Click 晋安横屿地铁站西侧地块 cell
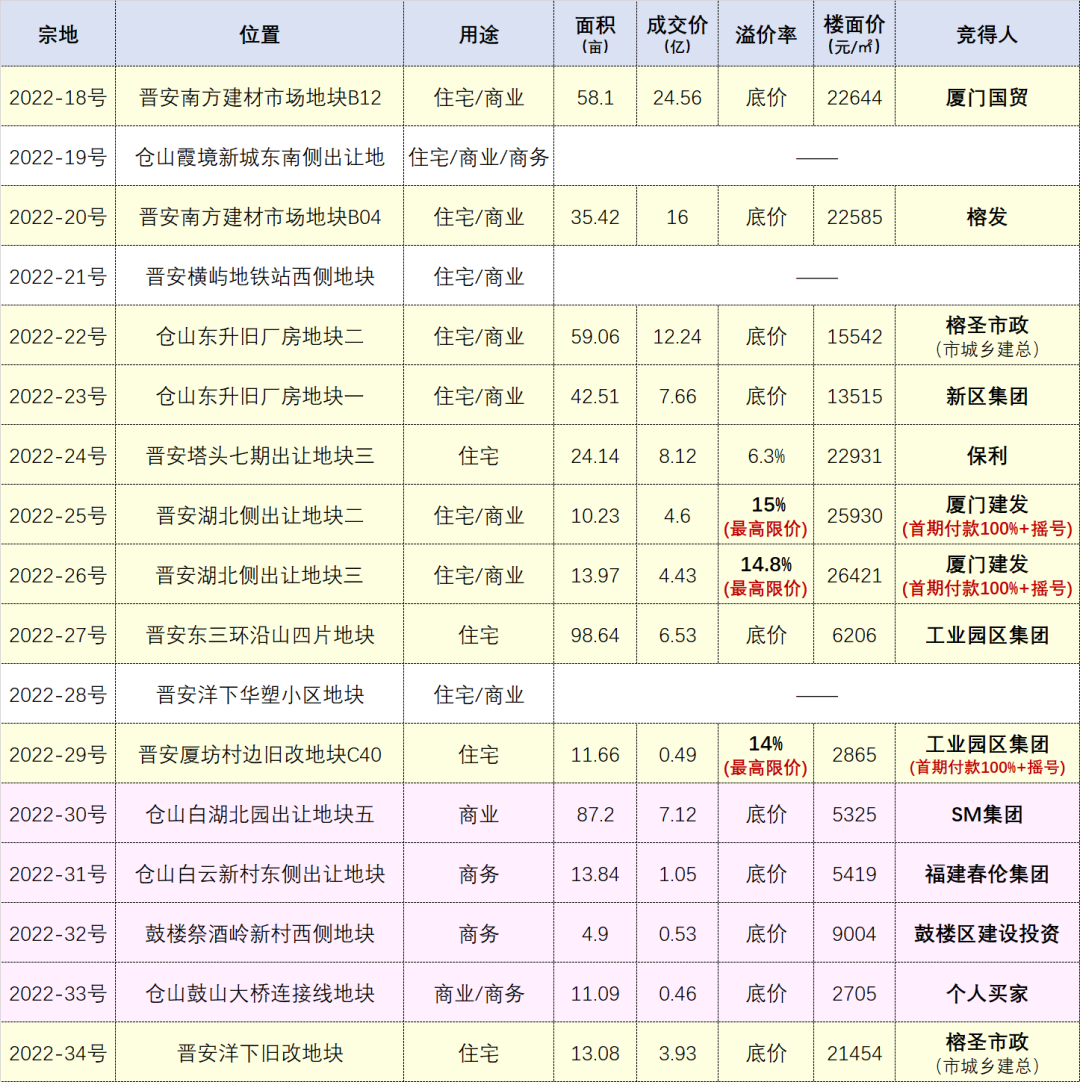This screenshot has width=1080, height=1082. pyautogui.click(x=259, y=276)
